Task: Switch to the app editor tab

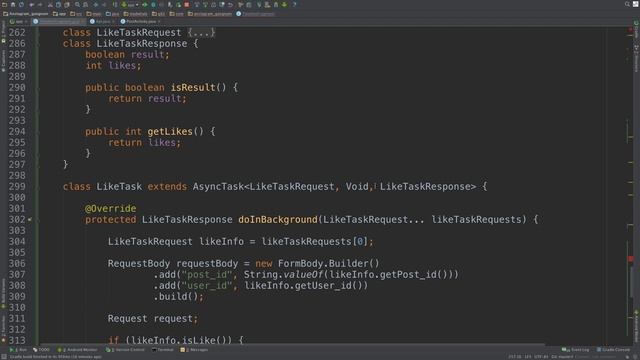Action: [x=18, y=21]
